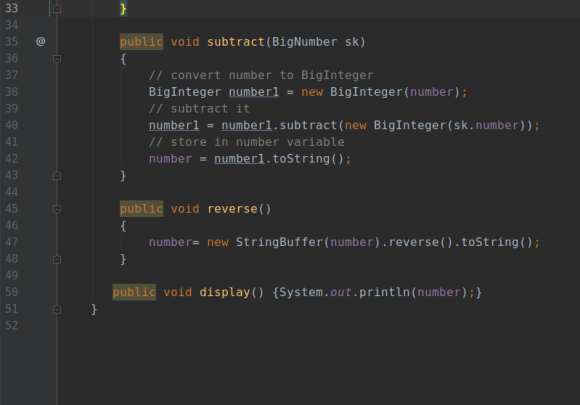Click line number 47 in the gutter
Image resolution: width=580 pixels, height=405 pixels.
[x=11, y=242]
